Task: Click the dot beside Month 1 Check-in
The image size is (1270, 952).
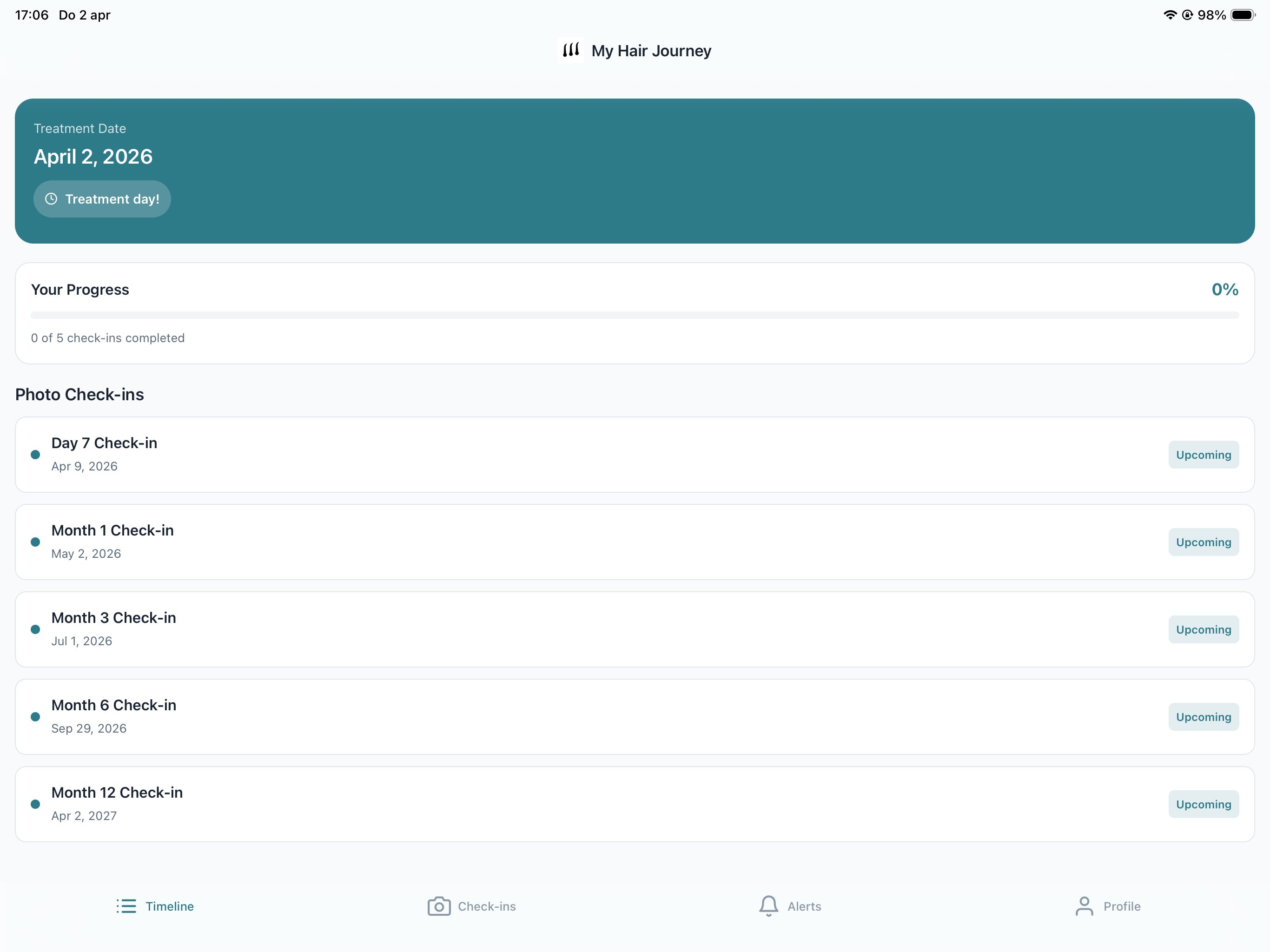Action: coord(36,542)
